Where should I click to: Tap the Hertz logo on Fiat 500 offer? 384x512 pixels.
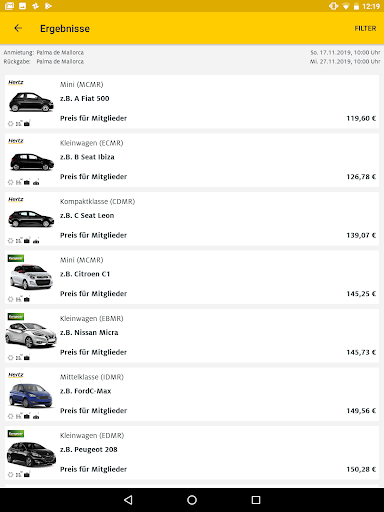click(16, 82)
